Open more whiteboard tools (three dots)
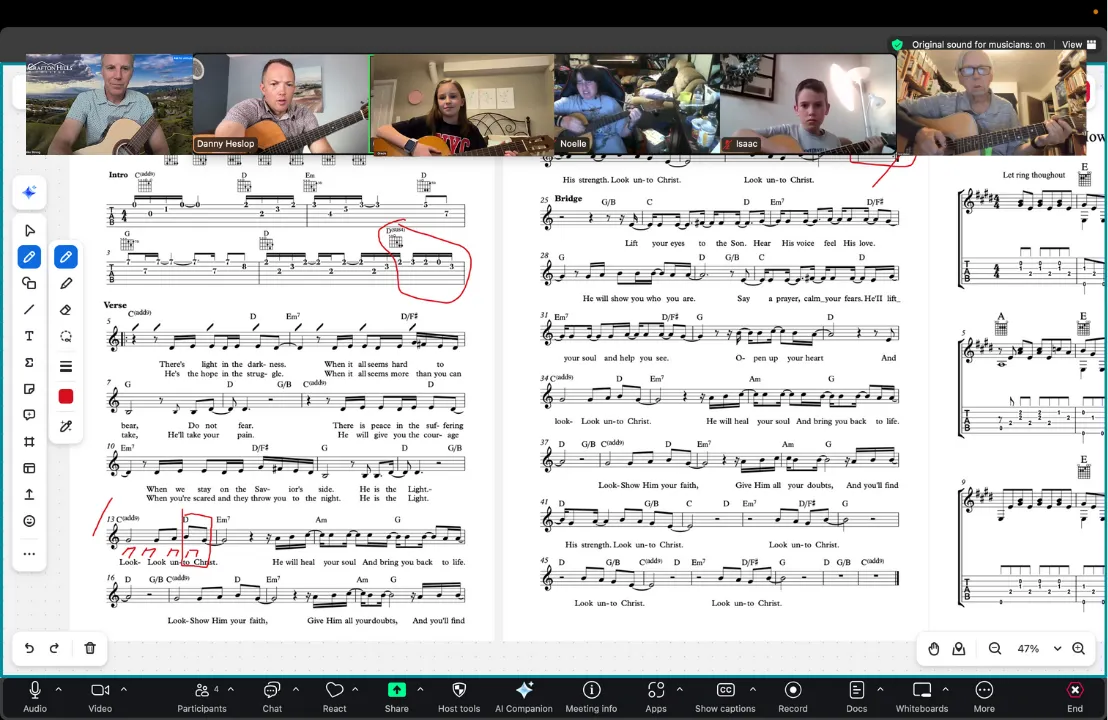Viewport: 1108px width, 720px height. point(29,554)
